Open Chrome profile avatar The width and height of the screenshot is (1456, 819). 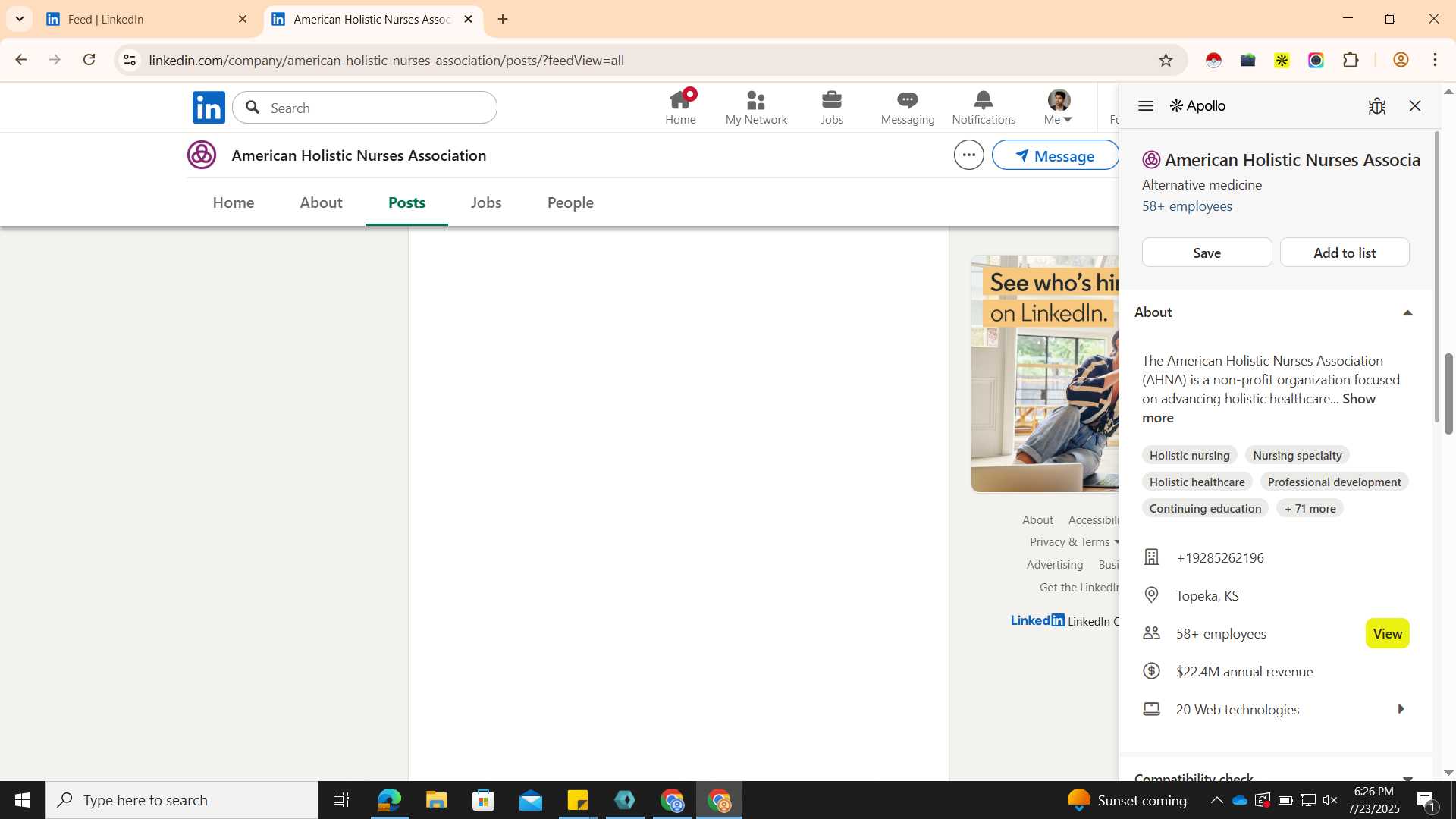(x=1401, y=60)
